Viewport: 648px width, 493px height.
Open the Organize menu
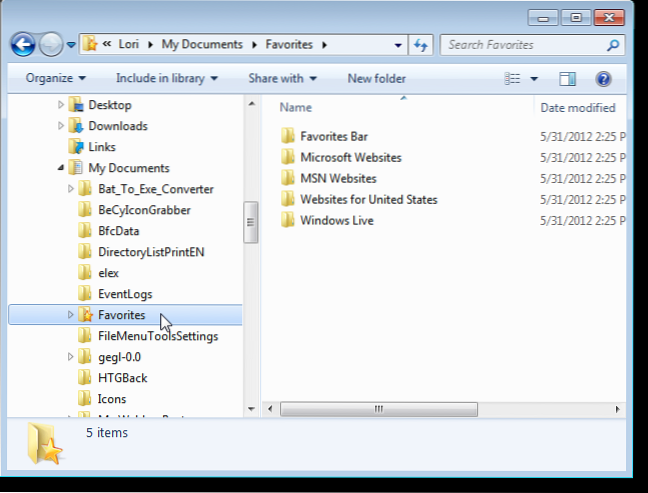55,78
